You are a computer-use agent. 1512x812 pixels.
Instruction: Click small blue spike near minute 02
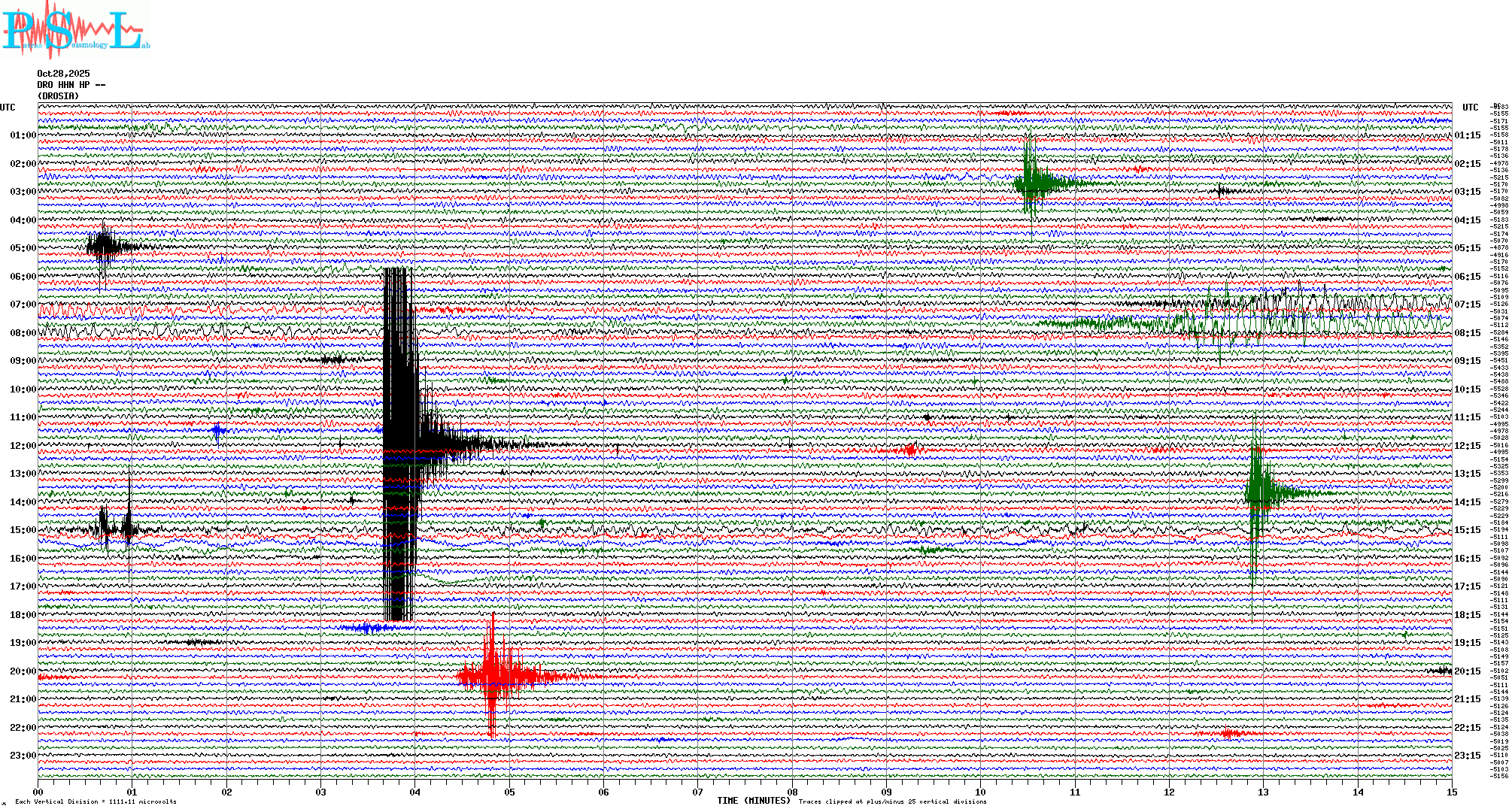click(x=218, y=431)
